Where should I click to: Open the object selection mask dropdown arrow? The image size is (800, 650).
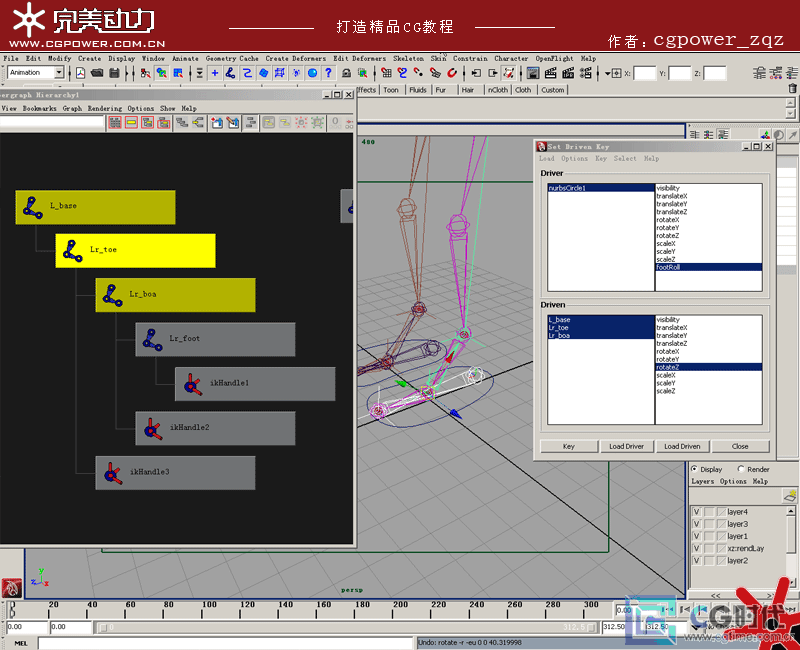click(x=199, y=73)
